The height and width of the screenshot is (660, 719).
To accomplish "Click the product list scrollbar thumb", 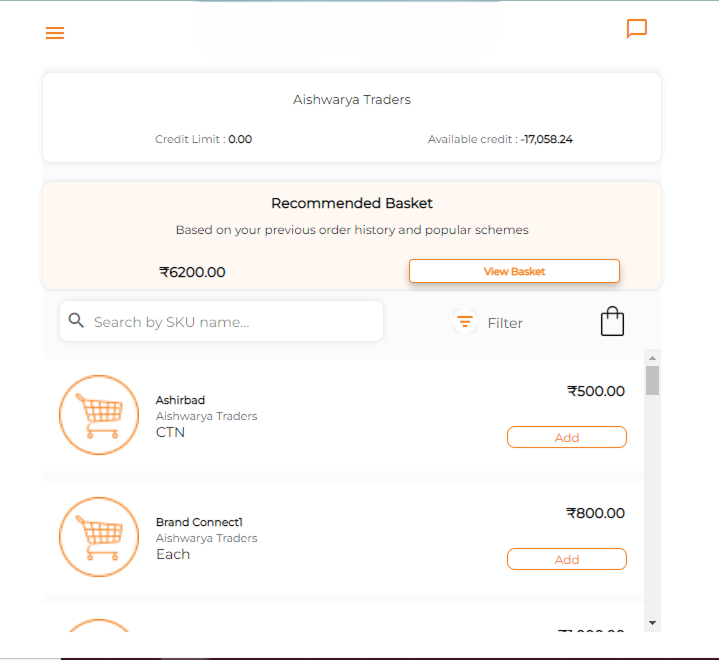I will pyautogui.click(x=652, y=381).
